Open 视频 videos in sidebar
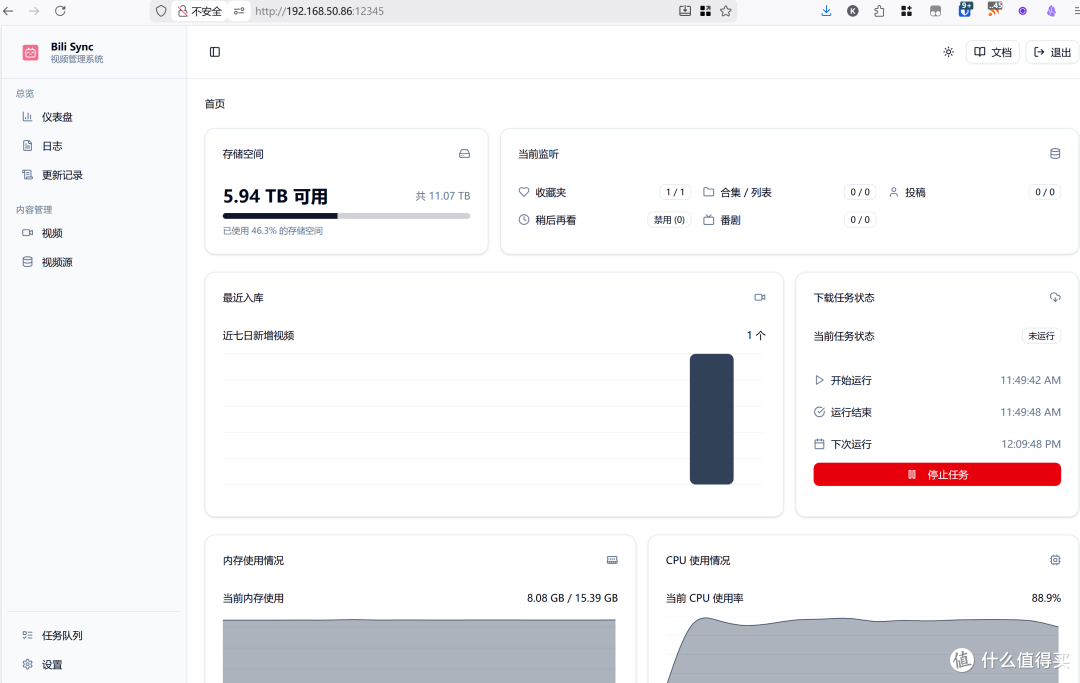The image size is (1080, 683). pyautogui.click(x=52, y=233)
